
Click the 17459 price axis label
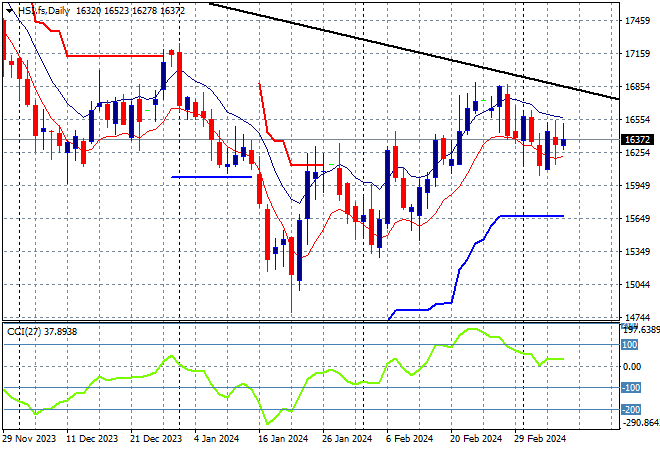click(638, 21)
